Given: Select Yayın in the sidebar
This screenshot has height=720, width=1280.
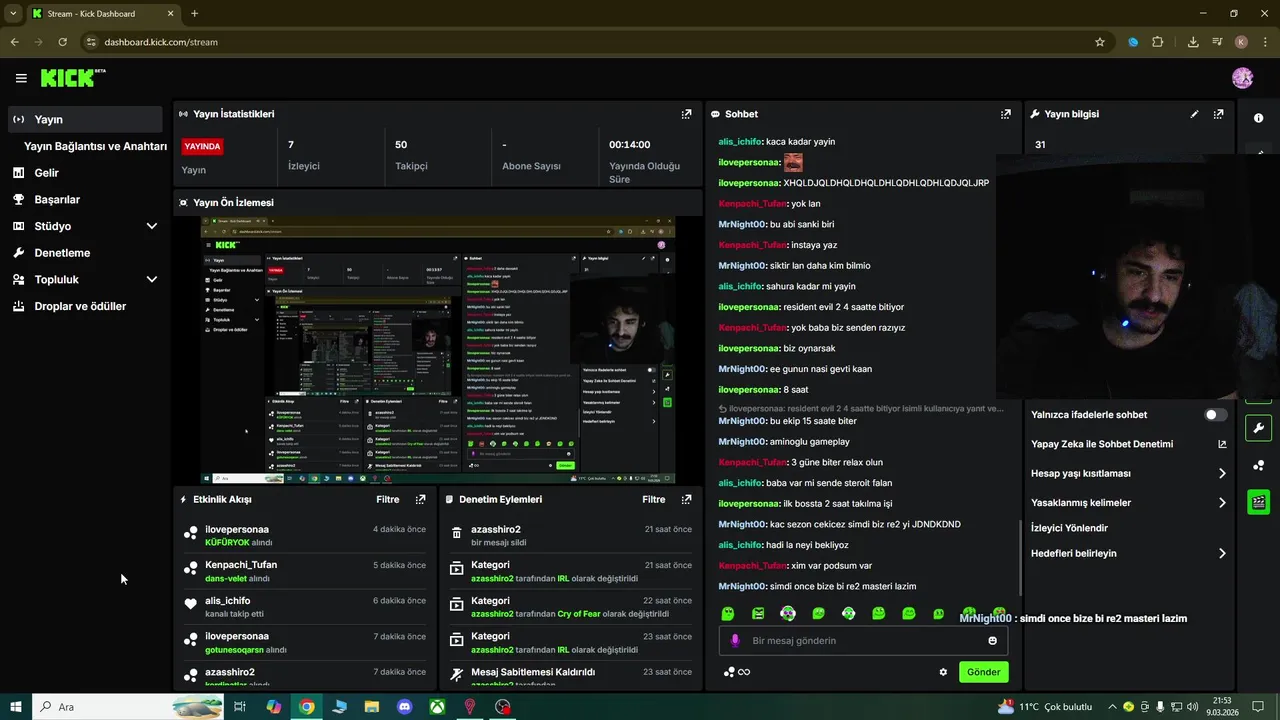Looking at the screenshot, I should [x=84, y=119].
